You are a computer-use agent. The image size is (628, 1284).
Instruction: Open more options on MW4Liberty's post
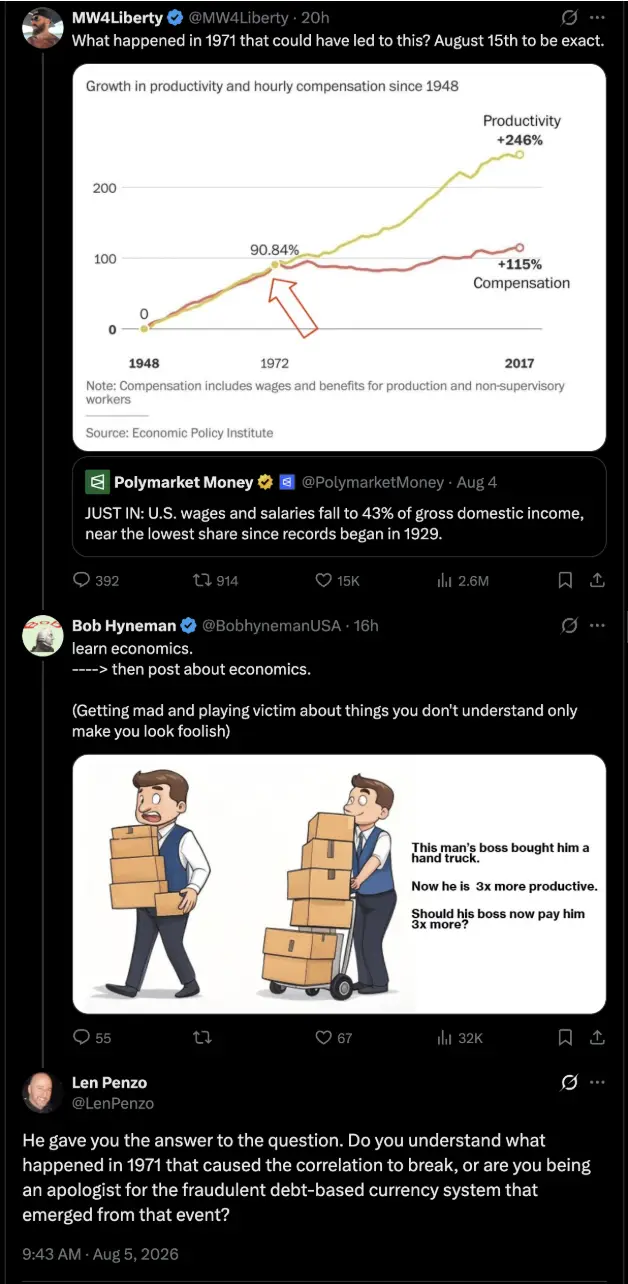[x=597, y=18]
